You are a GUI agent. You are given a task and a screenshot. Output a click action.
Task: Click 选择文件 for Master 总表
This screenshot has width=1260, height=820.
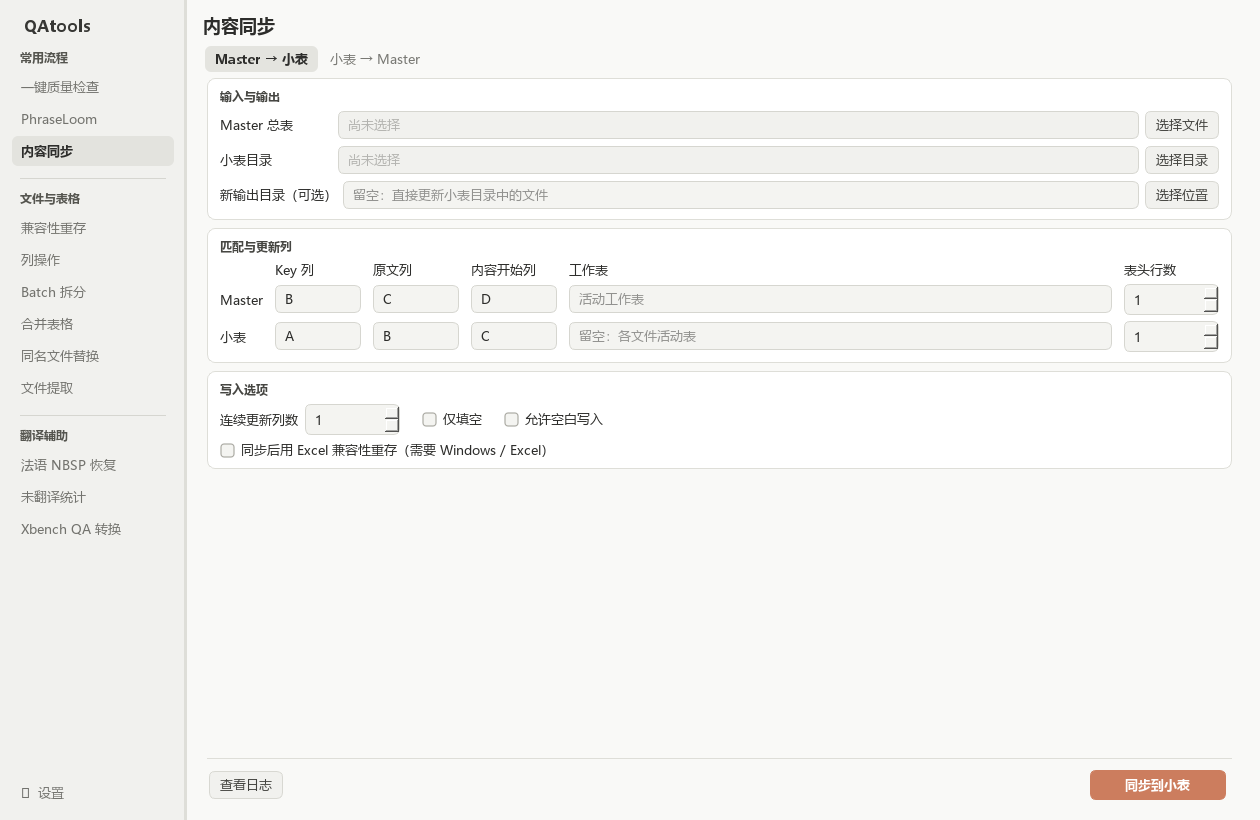pyautogui.click(x=1181, y=125)
